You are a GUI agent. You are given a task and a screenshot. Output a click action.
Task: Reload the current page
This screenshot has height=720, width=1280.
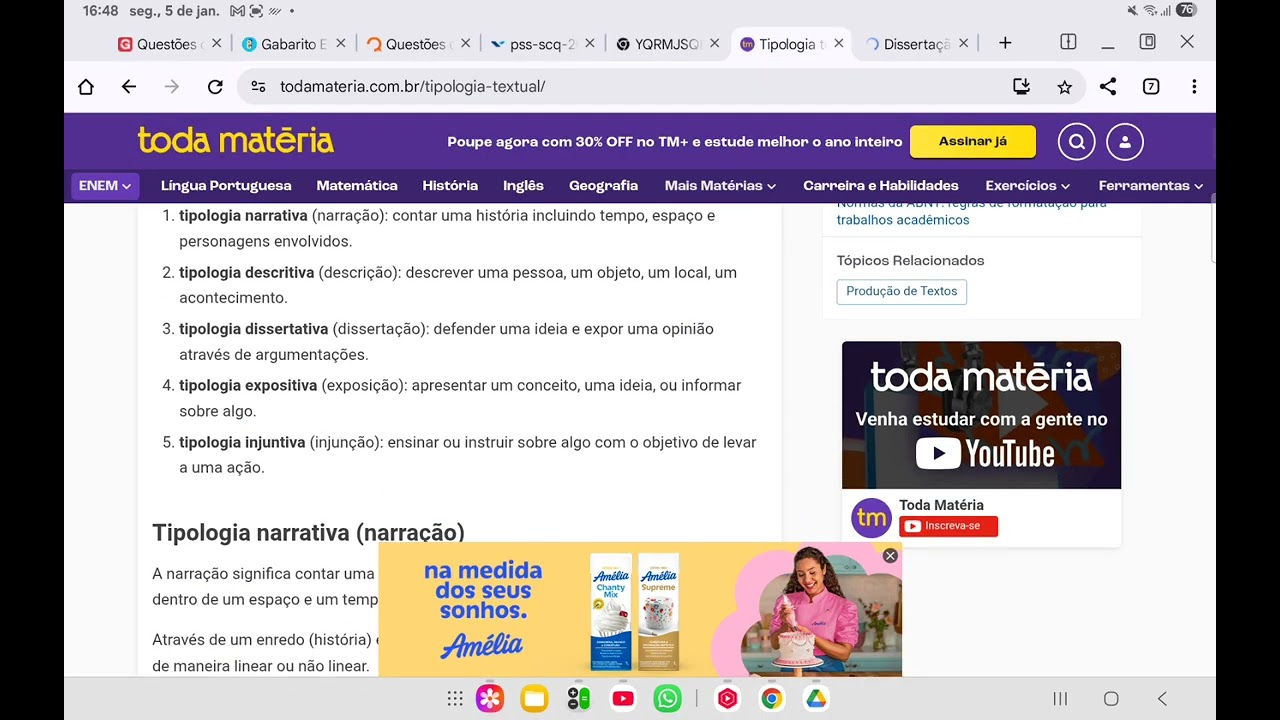pyautogui.click(x=215, y=87)
